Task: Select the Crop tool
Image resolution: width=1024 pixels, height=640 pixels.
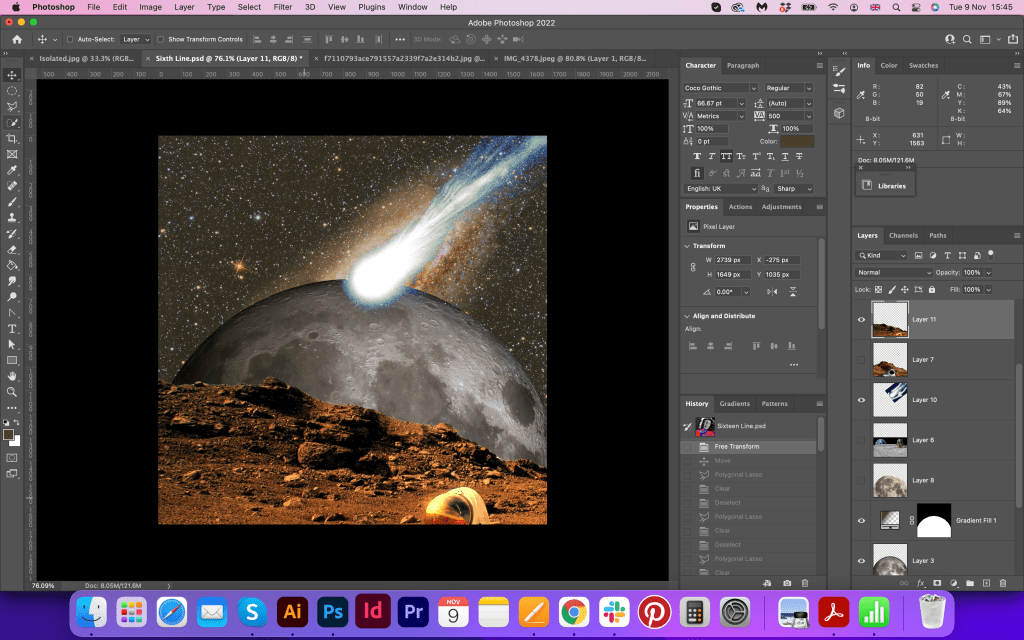Action: coord(12,139)
